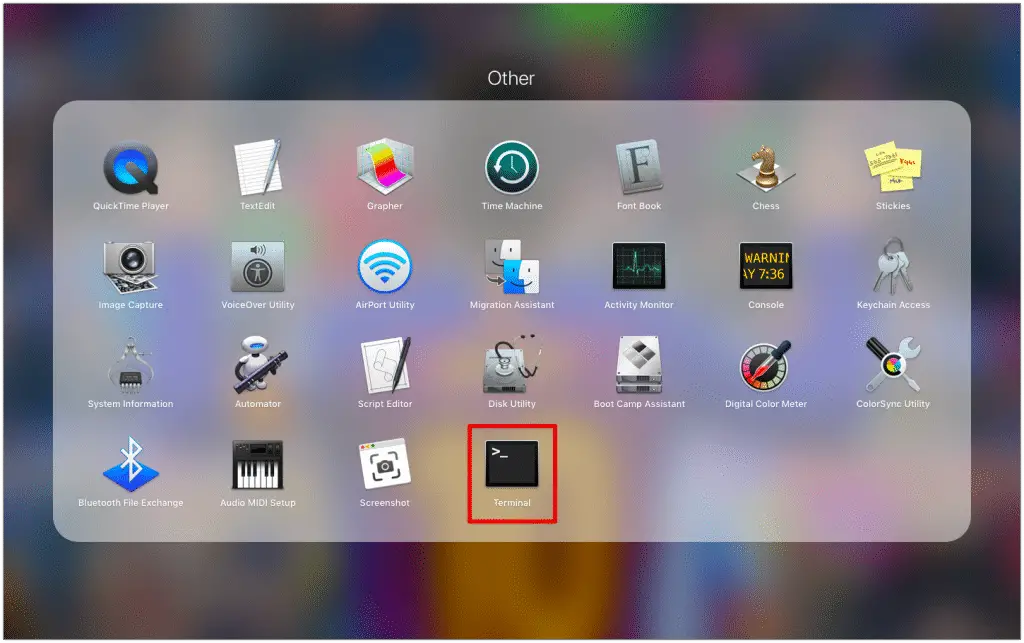The width and height of the screenshot is (1024, 643).
Task: Launch Stickies
Action: click(892, 170)
